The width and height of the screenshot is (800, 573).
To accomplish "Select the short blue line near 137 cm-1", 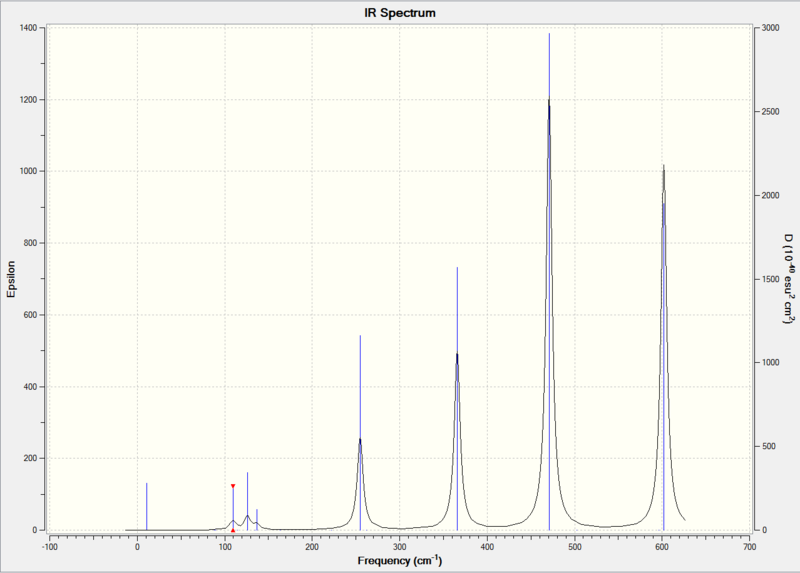I will point(257,519).
